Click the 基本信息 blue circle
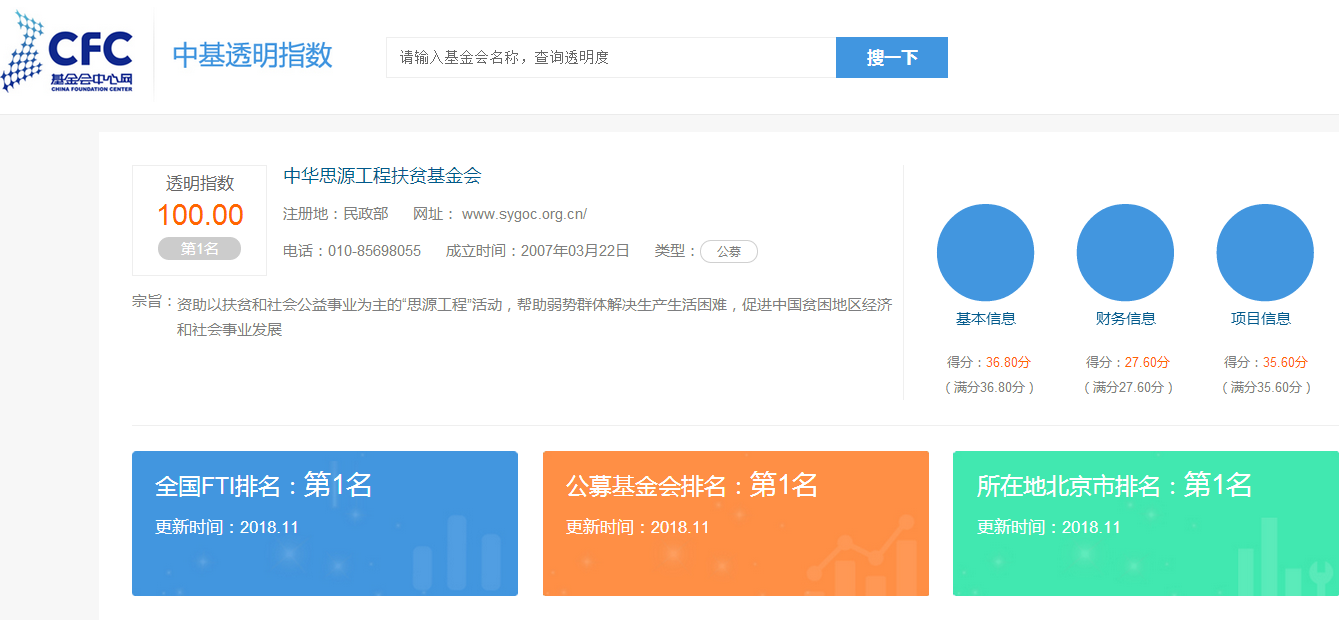This screenshot has width=1339, height=620. coord(985,253)
